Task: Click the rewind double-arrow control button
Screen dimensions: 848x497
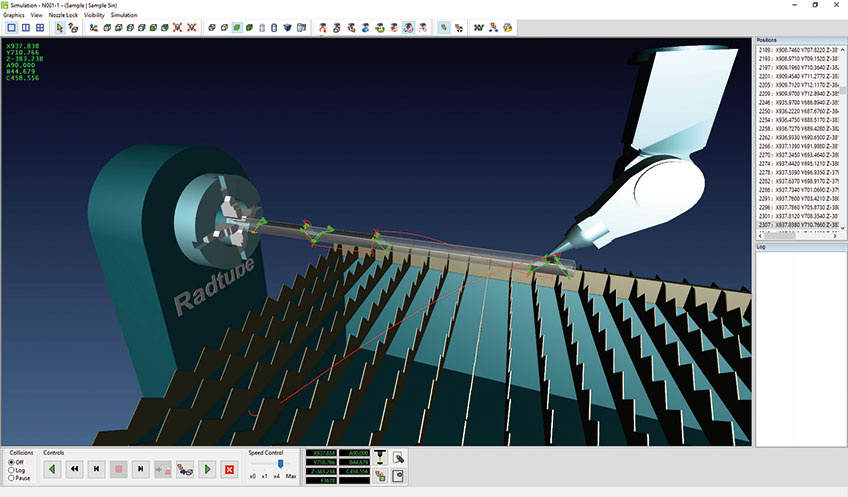Action: tap(74, 468)
